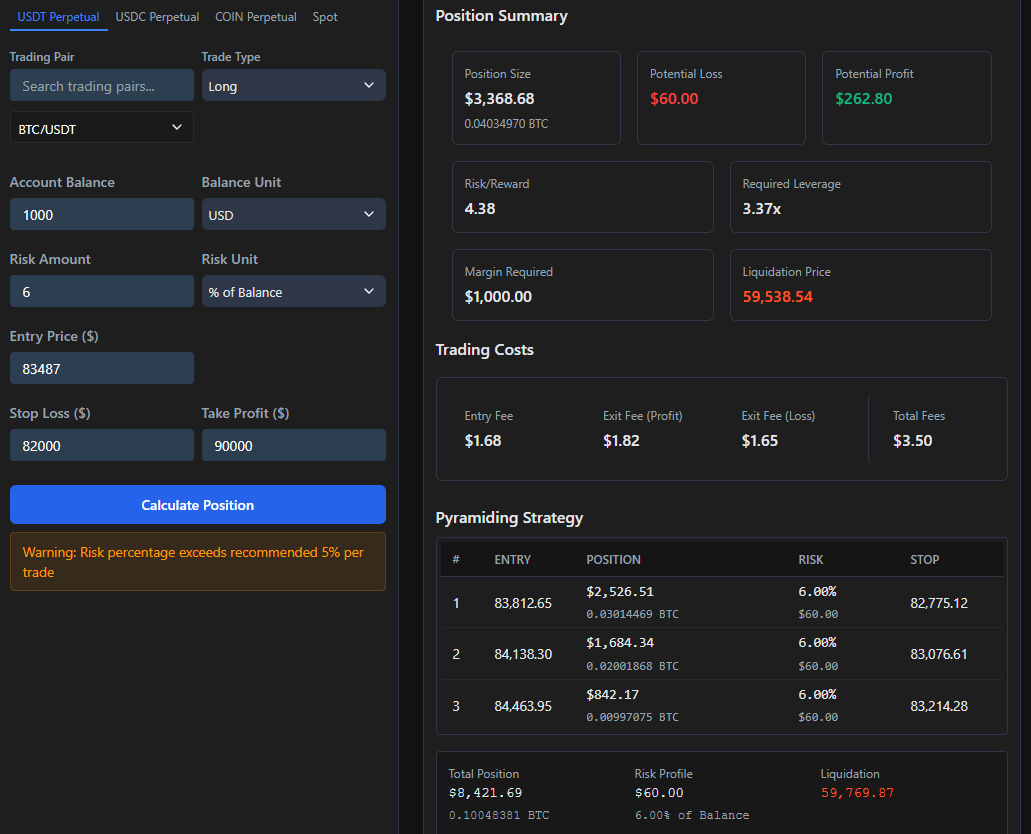This screenshot has height=834, width=1031.
Task: Click the Exit Fee (Profit) value $1.82
Action: click(621, 441)
